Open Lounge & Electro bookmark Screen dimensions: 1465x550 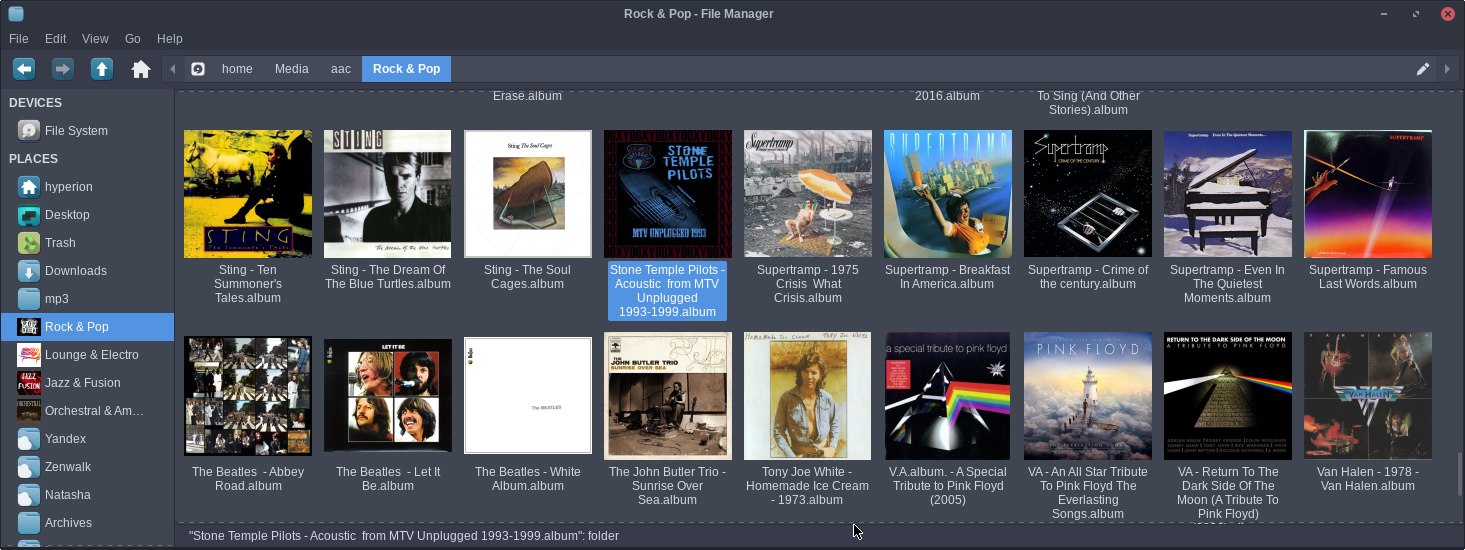91,355
